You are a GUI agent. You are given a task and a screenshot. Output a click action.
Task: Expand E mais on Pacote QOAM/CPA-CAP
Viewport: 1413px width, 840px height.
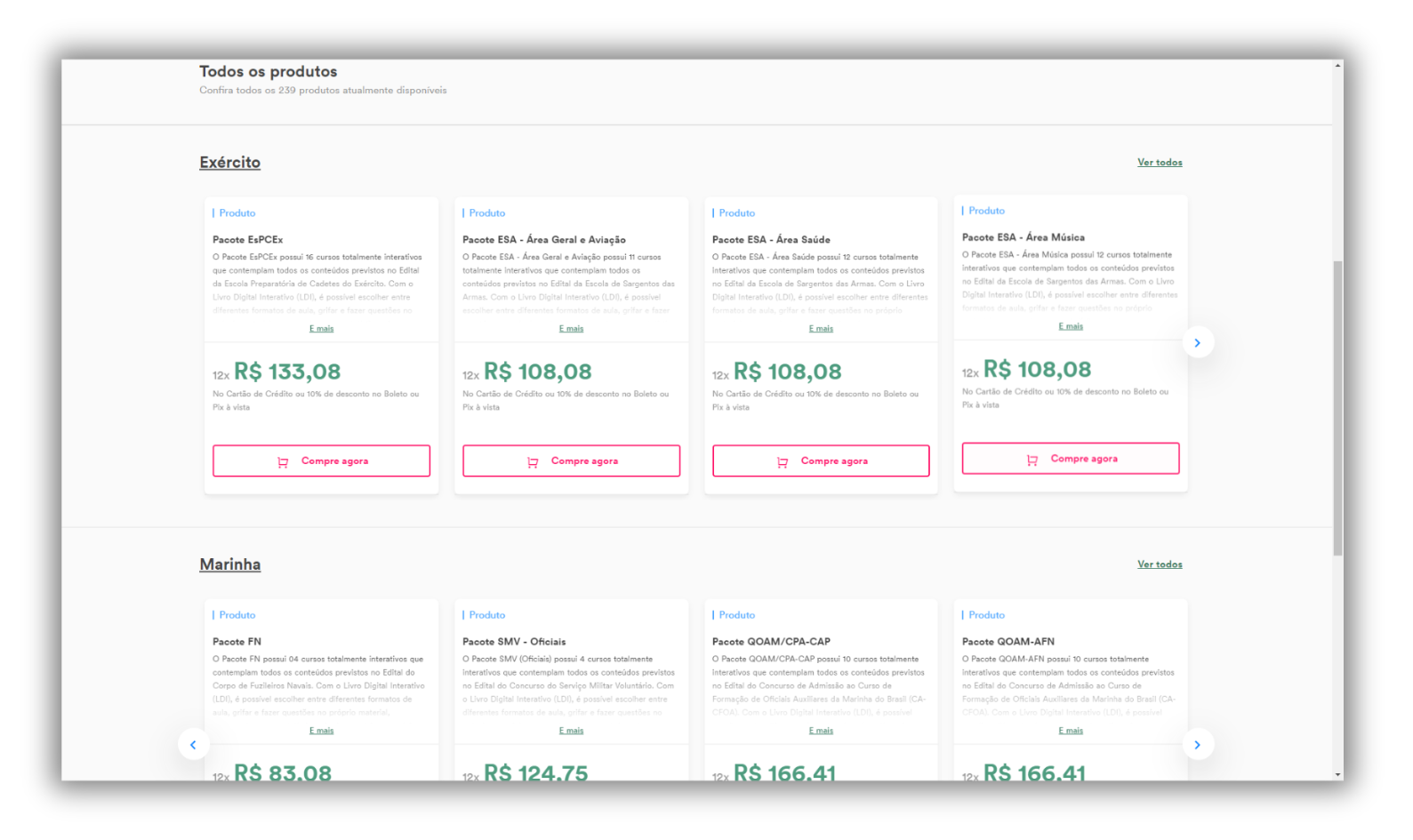click(821, 731)
